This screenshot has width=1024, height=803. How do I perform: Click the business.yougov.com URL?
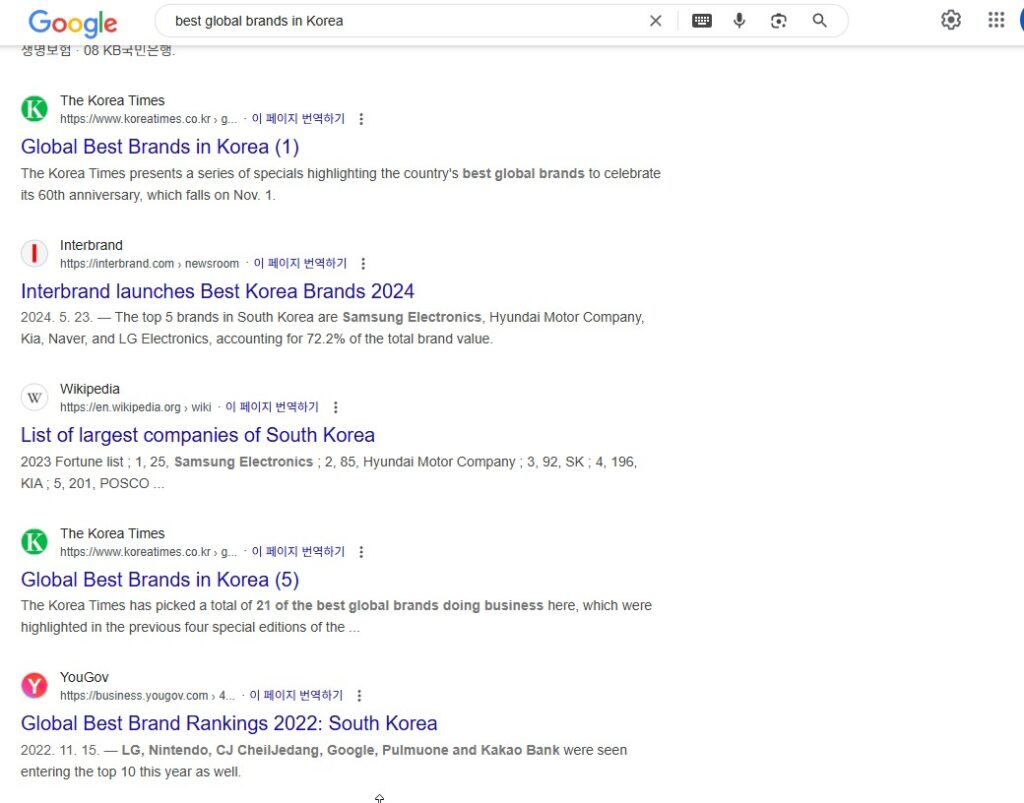pos(148,696)
